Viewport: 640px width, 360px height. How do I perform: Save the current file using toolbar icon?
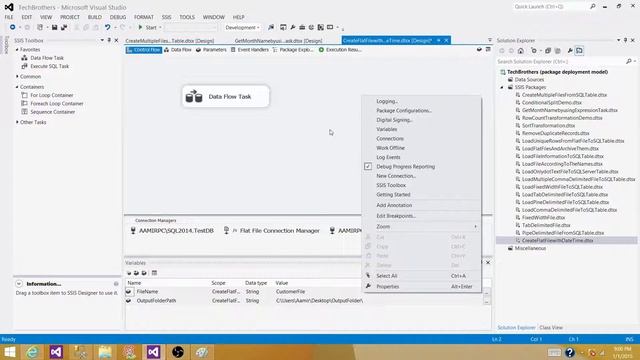54,27
